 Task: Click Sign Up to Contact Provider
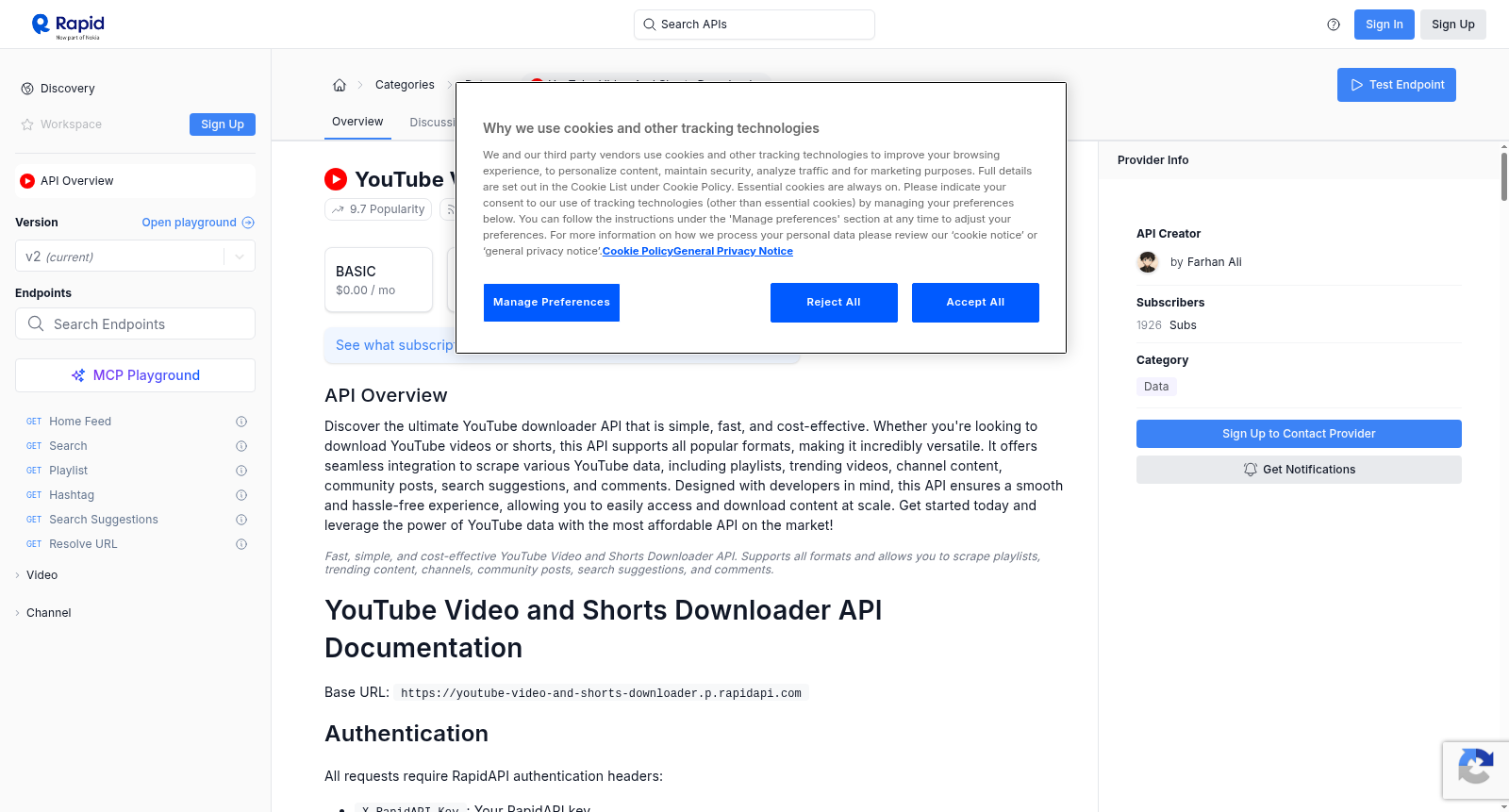[1299, 434]
